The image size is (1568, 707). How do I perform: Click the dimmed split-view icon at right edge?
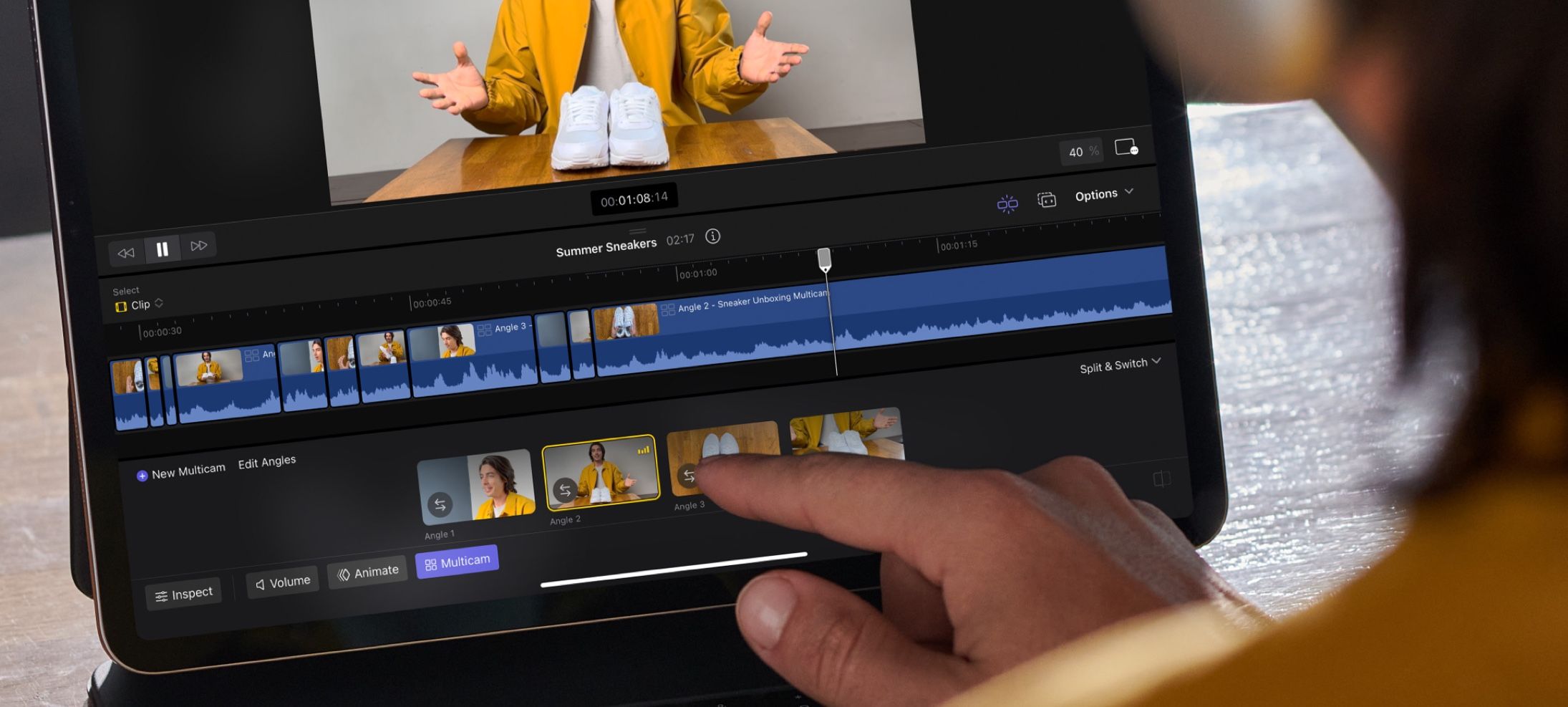pyautogui.click(x=1162, y=478)
